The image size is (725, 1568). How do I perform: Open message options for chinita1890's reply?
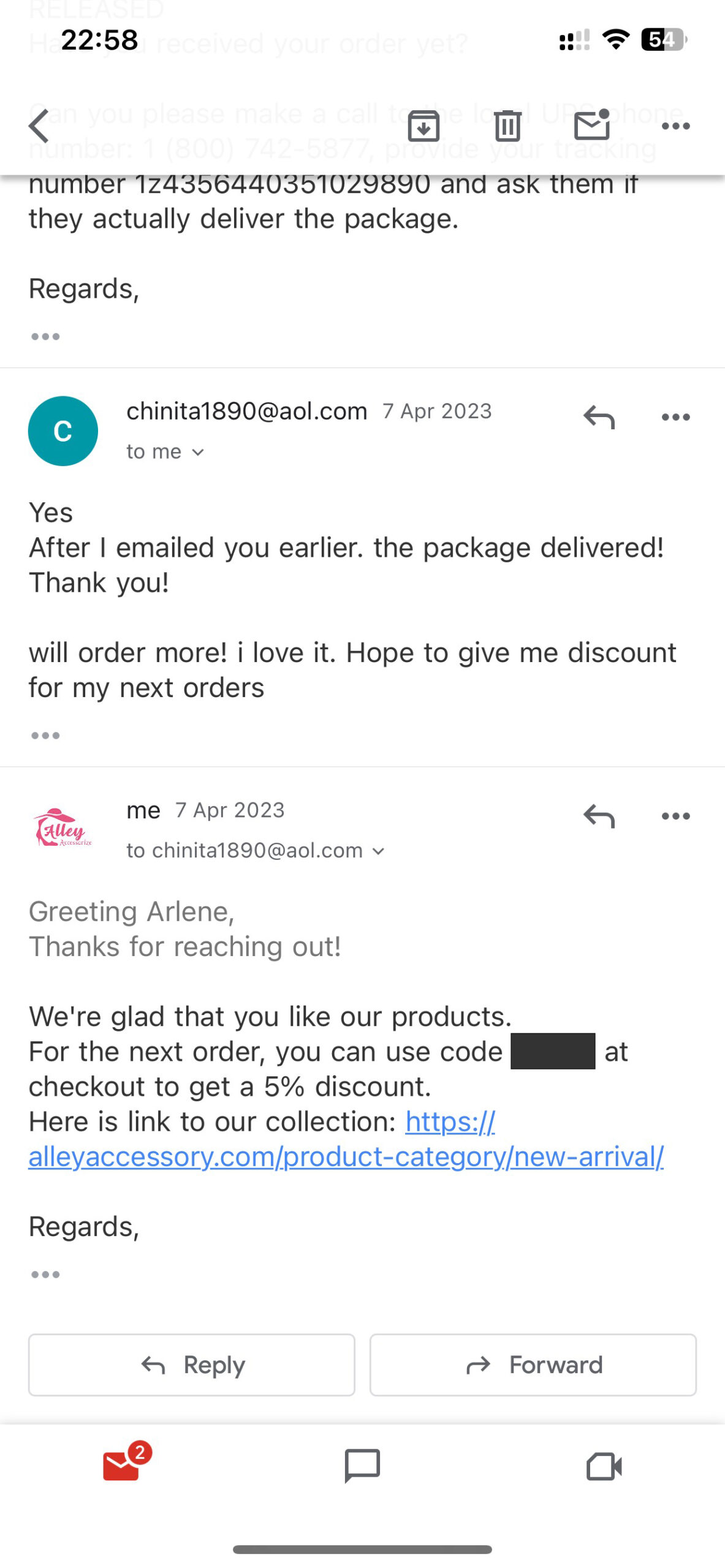[x=675, y=417]
